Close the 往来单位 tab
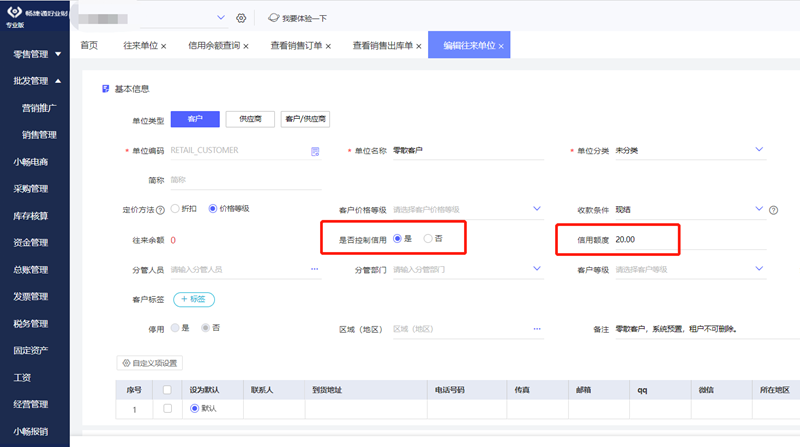This screenshot has width=800, height=447. (x=163, y=46)
